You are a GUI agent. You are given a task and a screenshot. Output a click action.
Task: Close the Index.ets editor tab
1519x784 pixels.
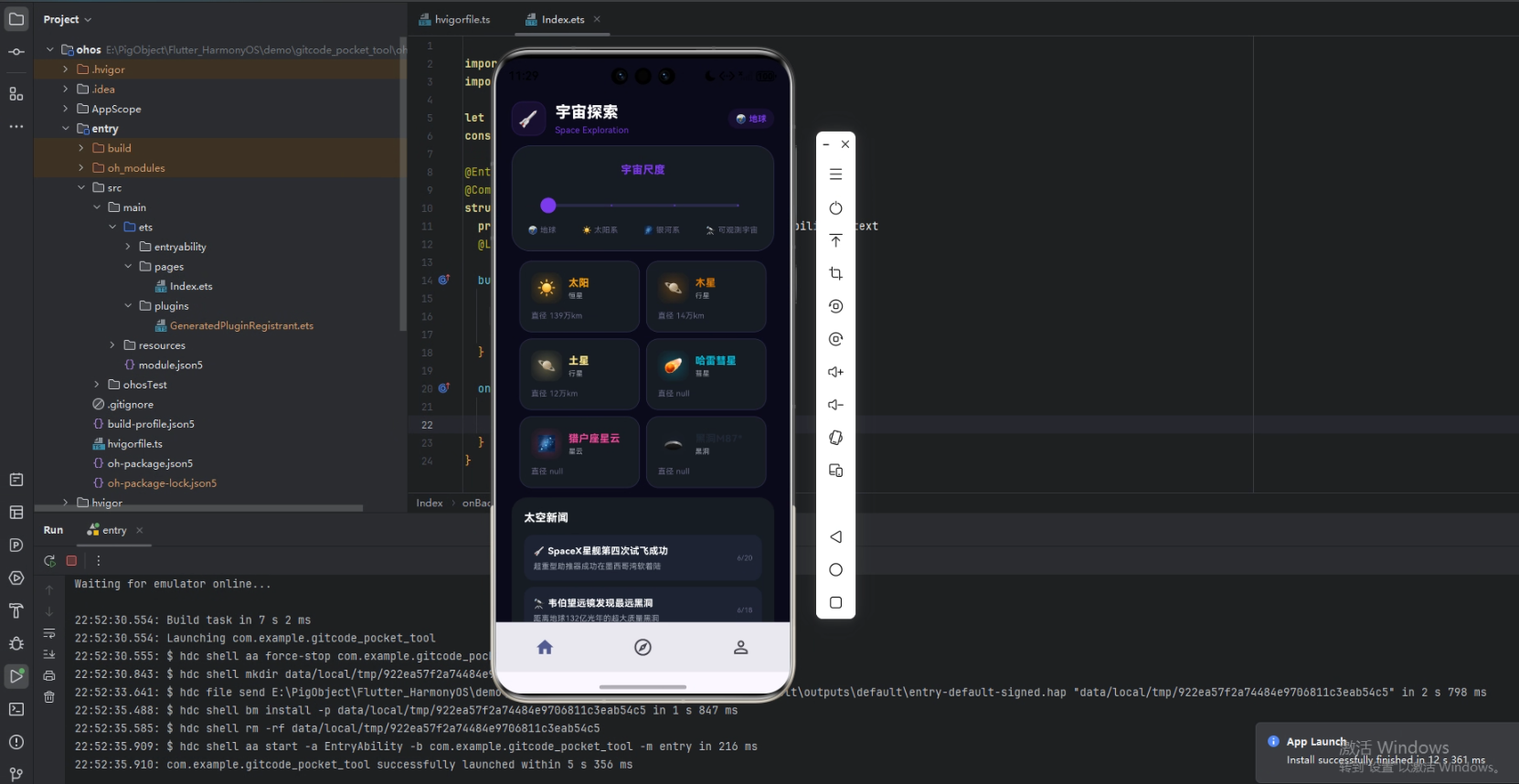(x=597, y=19)
